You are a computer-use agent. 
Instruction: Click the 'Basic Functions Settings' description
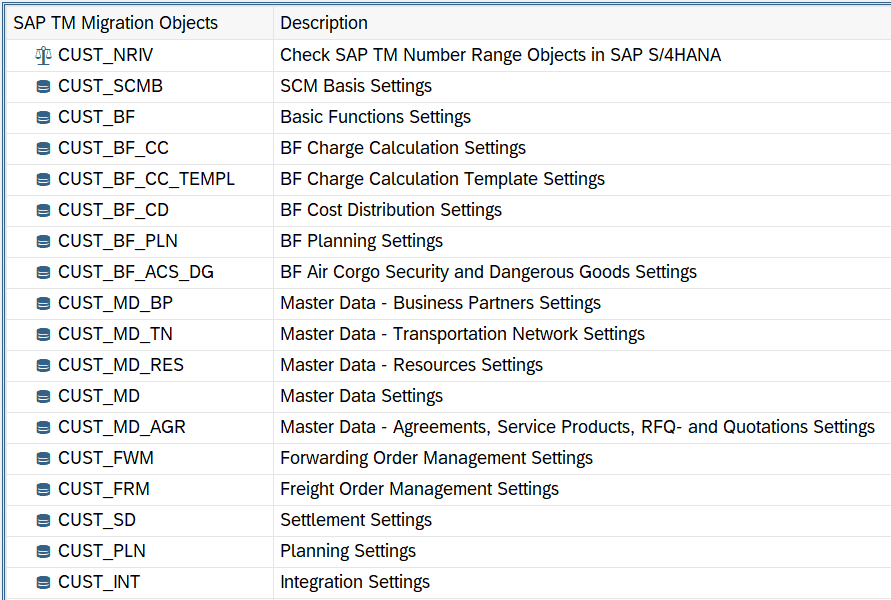click(x=376, y=117)
